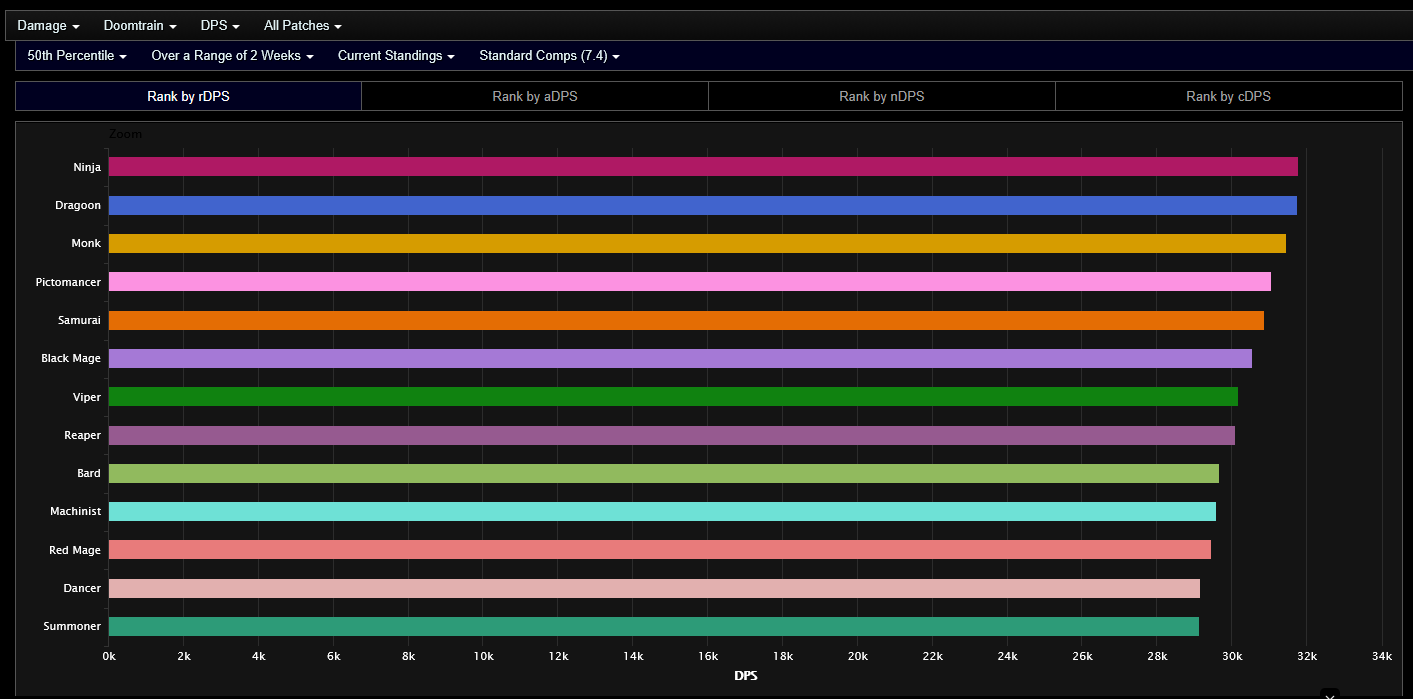Switch to the Rank by cDPS tab
The height and width of the screenshot is (699, 1413).
[x=1229, y=96]
